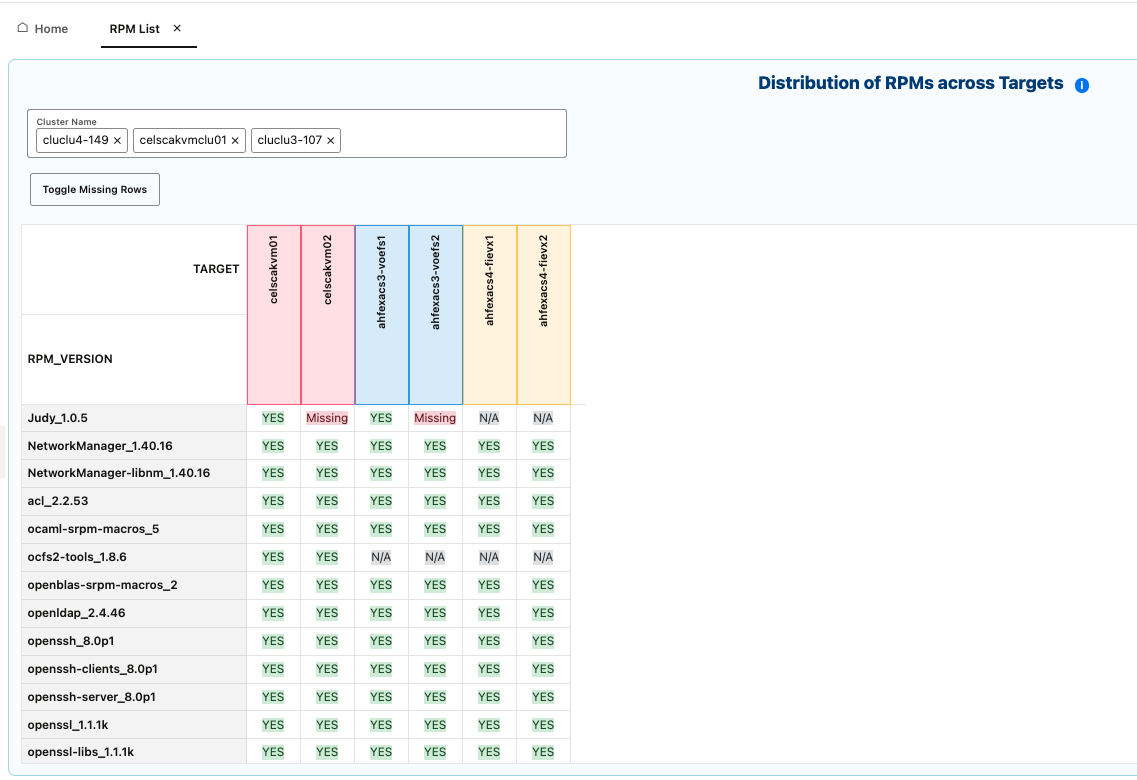The image size is (1137, 780).
Task: Click the YES cell for openssl_1.1.1k under celscakvm01
Action: [x=273, y=724]
